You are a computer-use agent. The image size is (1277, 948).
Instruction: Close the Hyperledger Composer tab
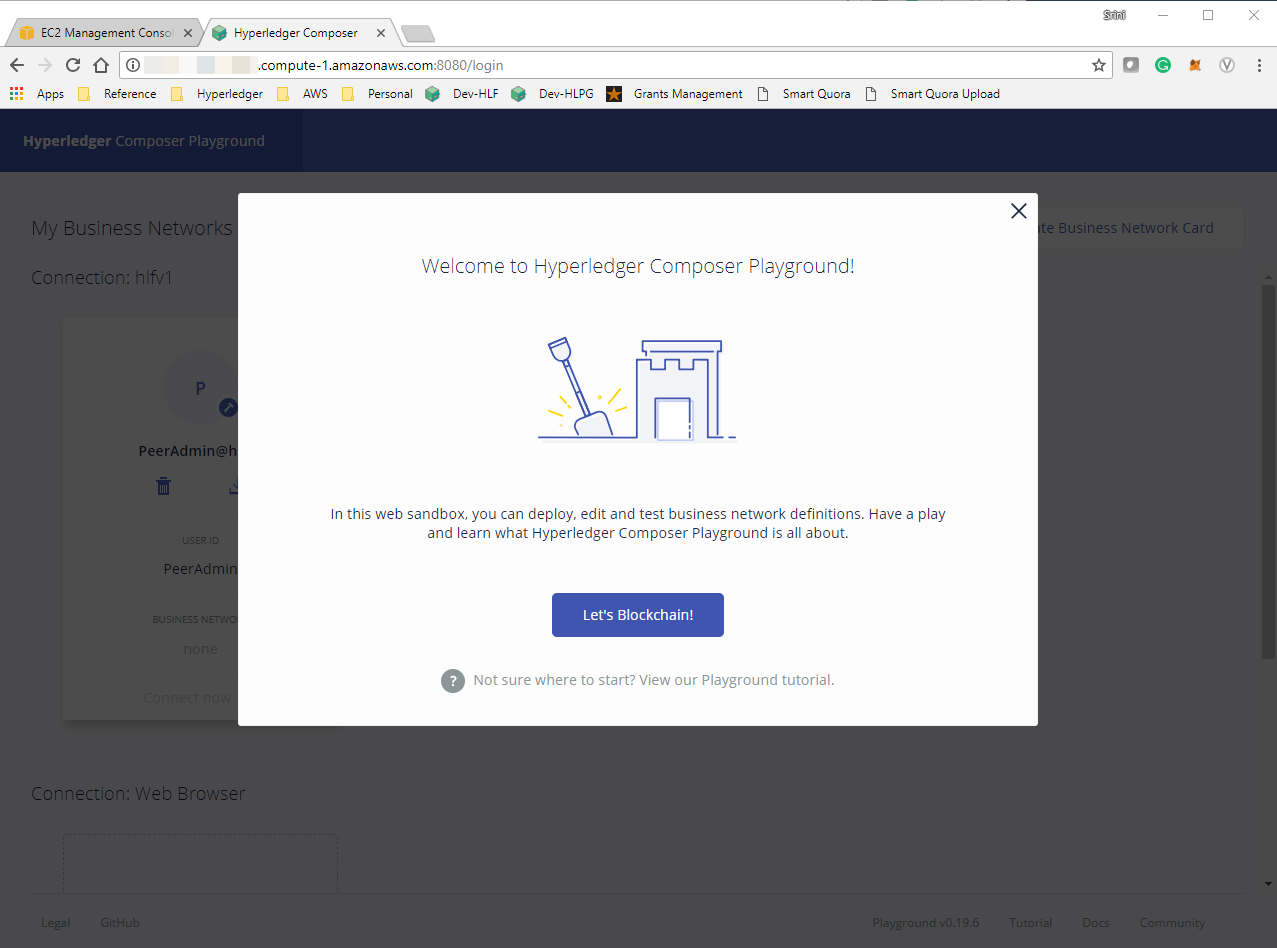380,33
